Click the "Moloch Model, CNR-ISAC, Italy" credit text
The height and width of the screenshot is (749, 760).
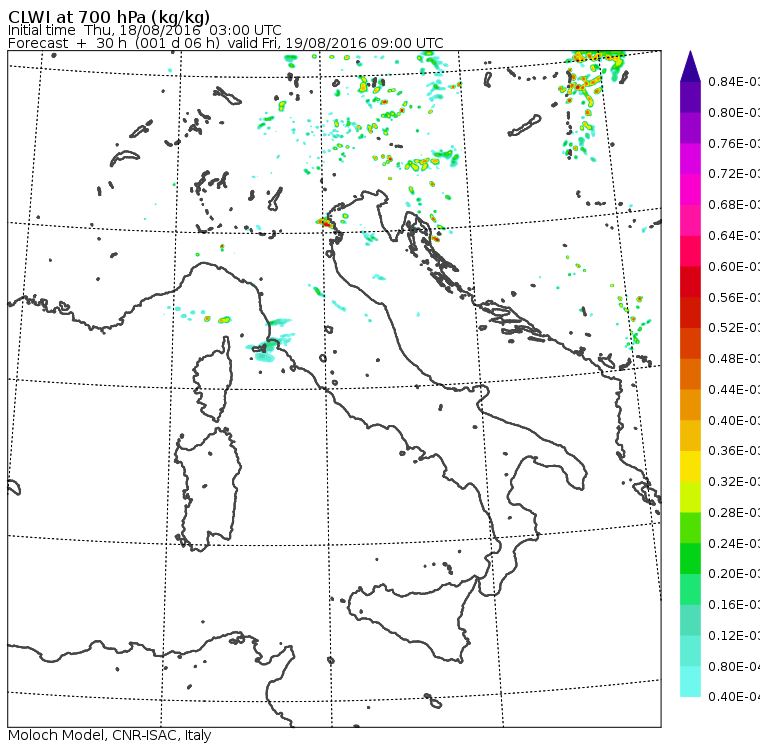[110, 735]
